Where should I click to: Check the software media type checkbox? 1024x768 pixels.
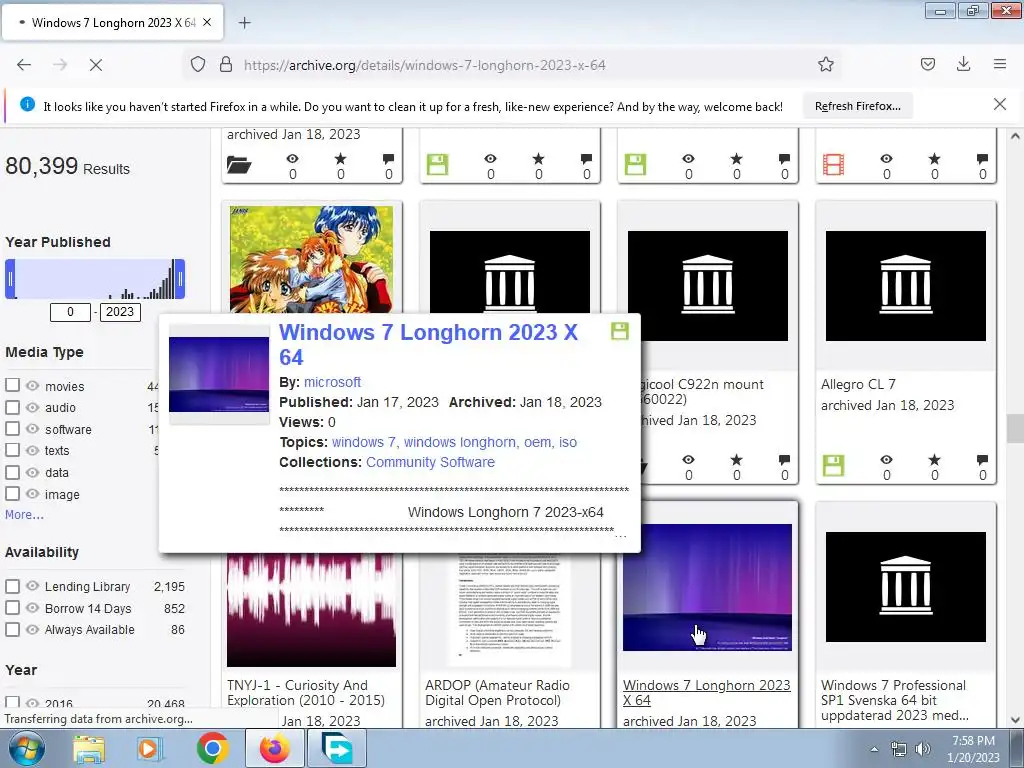click(x=12, y=428)
